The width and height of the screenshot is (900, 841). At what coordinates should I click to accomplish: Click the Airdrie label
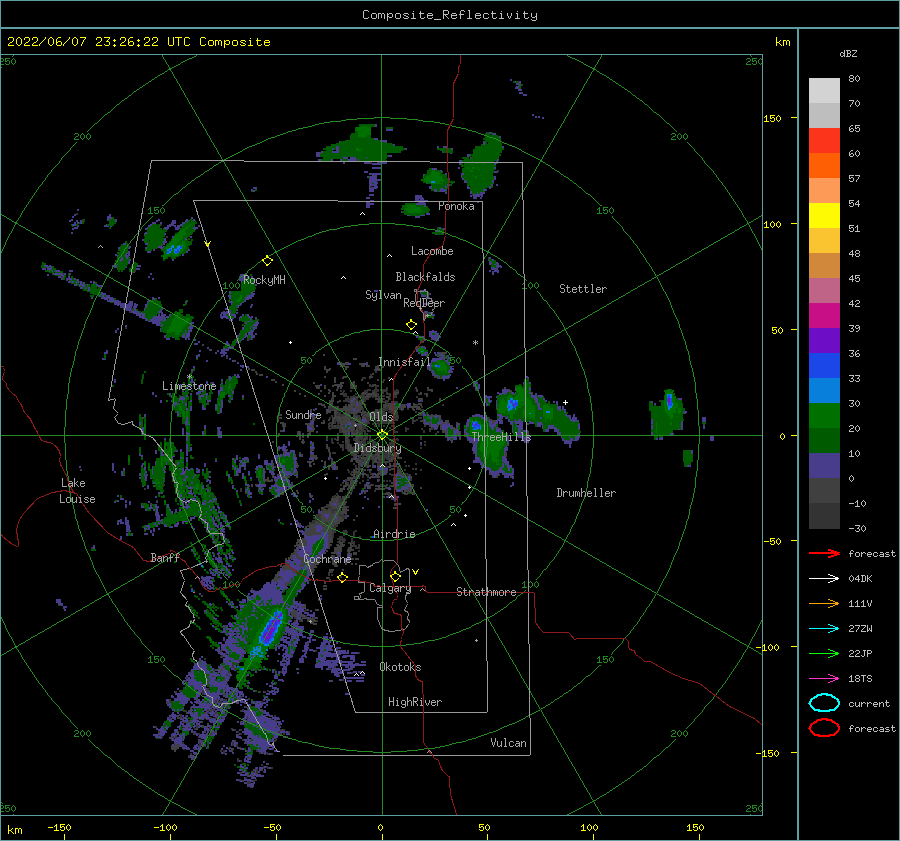tap(394, 534)
